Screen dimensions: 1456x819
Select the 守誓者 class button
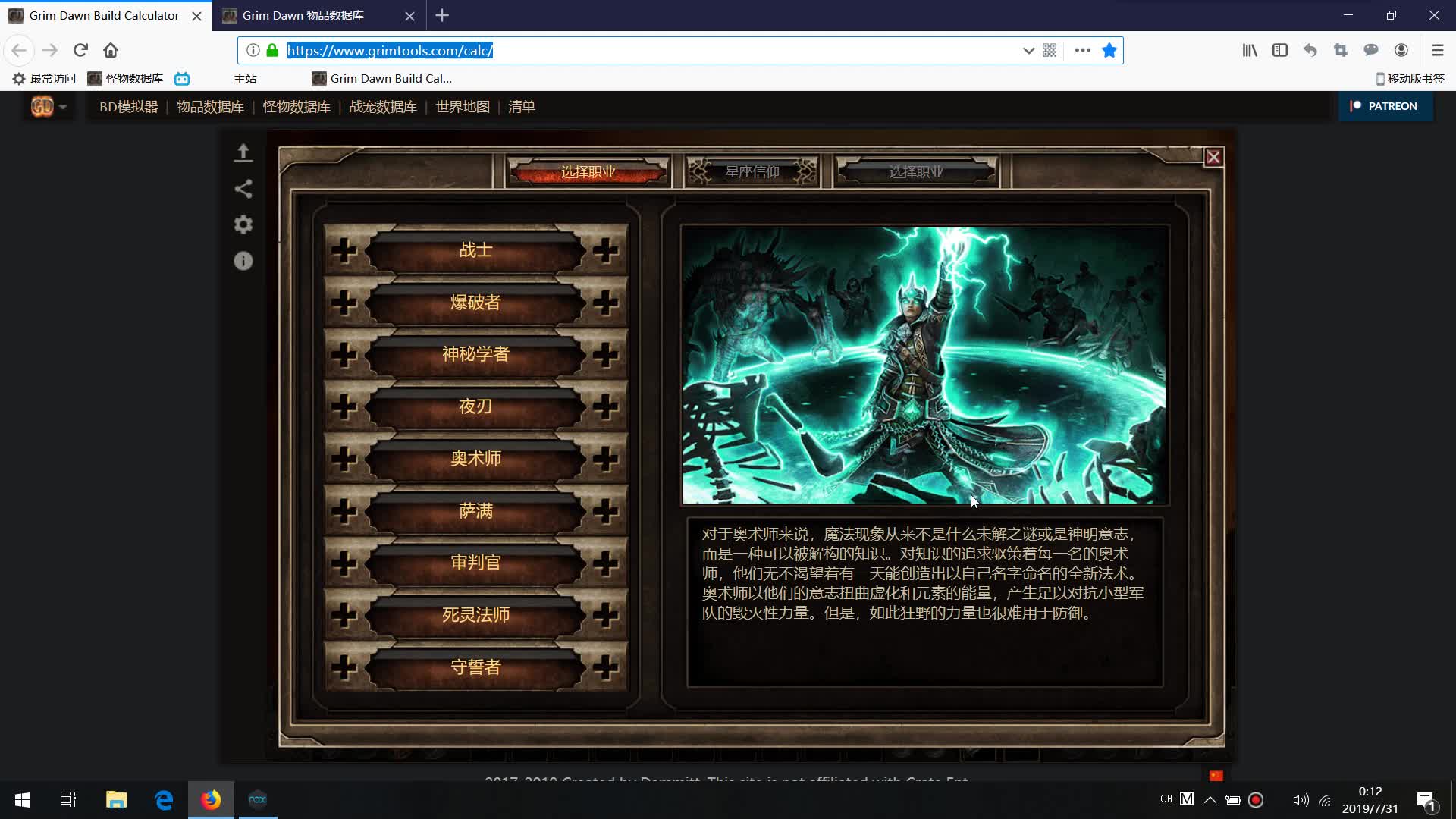(475, 667)
